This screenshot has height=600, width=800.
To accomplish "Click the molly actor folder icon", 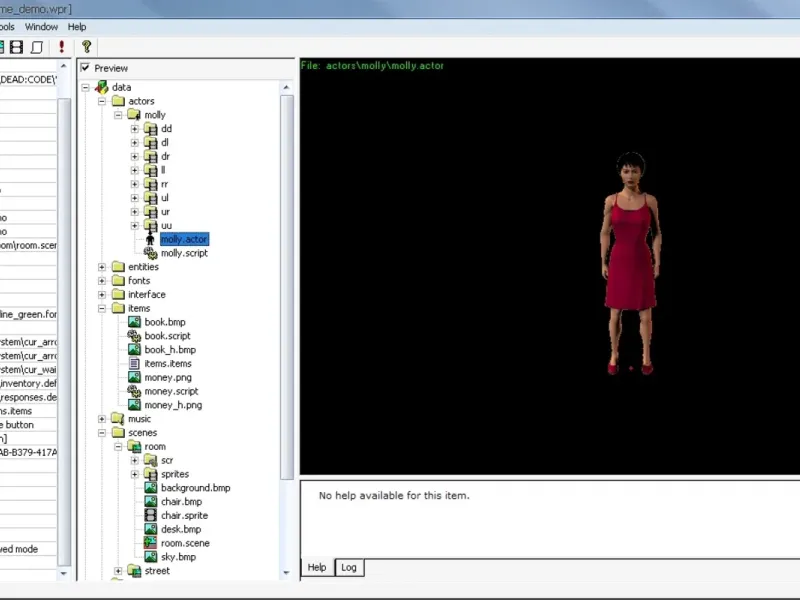I will [x=134, y=115].
